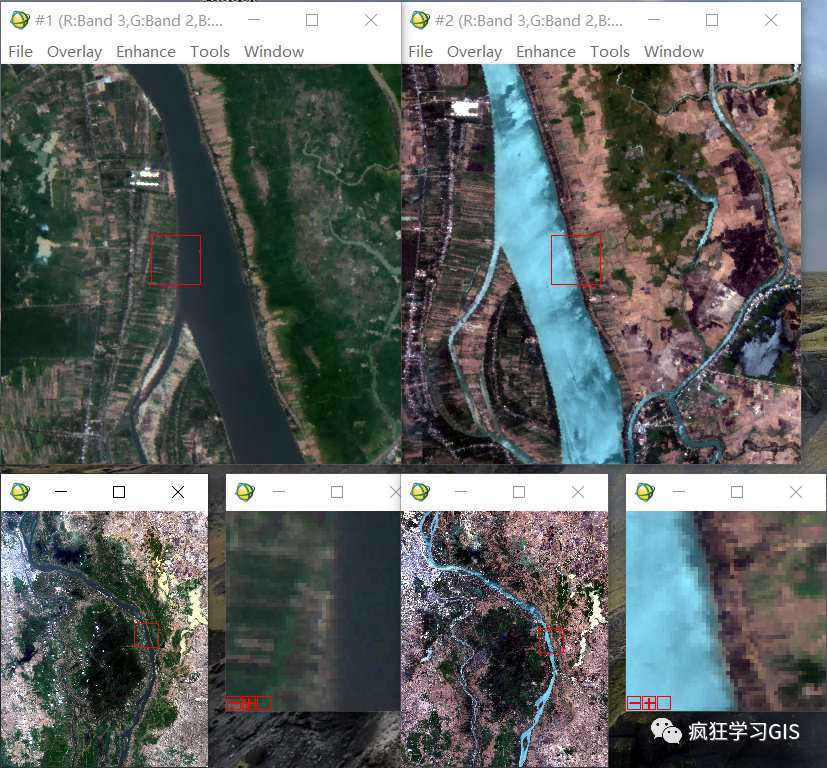Image resolution: width=827 pixels, height=768 pixels.
Task: Maximize the #2 display window
Action: 712,20
